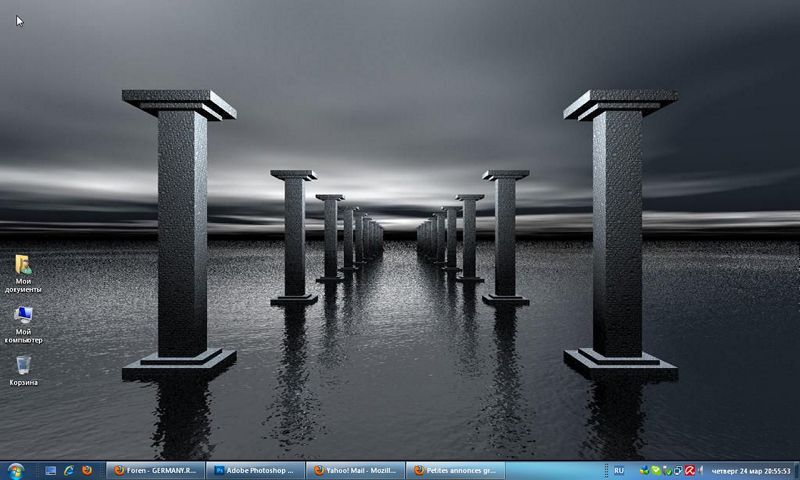Click the toolbar grip left of RU
Image resolution: width=800 pixels, height=480 pixels.
pyautogui.click(x=607, y=470)
